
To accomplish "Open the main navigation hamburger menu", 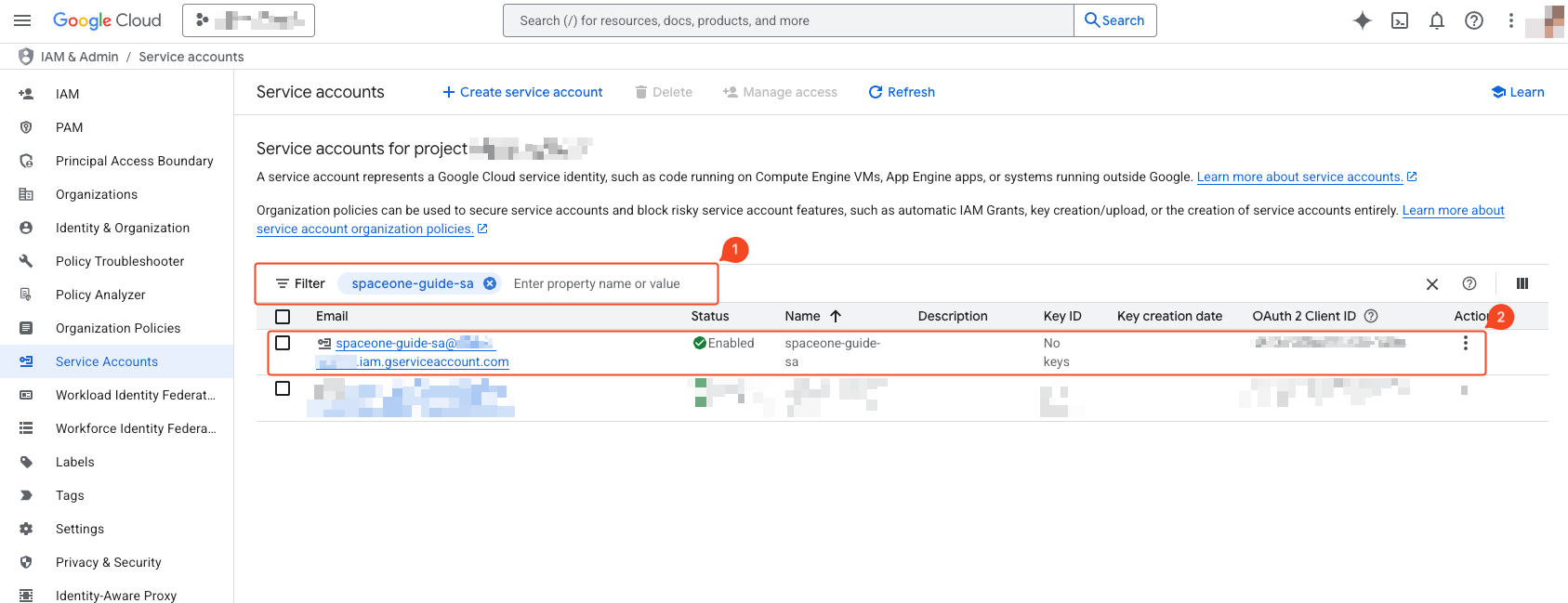I will [22, 20].
